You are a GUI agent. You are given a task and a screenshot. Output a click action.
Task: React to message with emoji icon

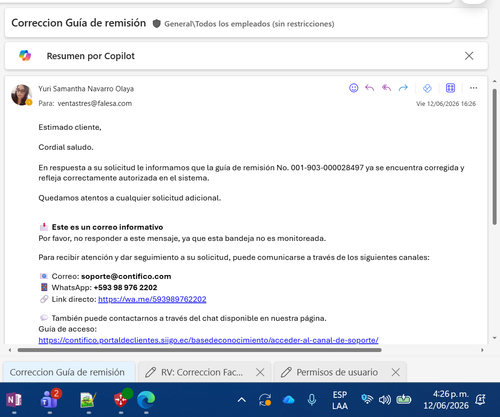(354, 88)
